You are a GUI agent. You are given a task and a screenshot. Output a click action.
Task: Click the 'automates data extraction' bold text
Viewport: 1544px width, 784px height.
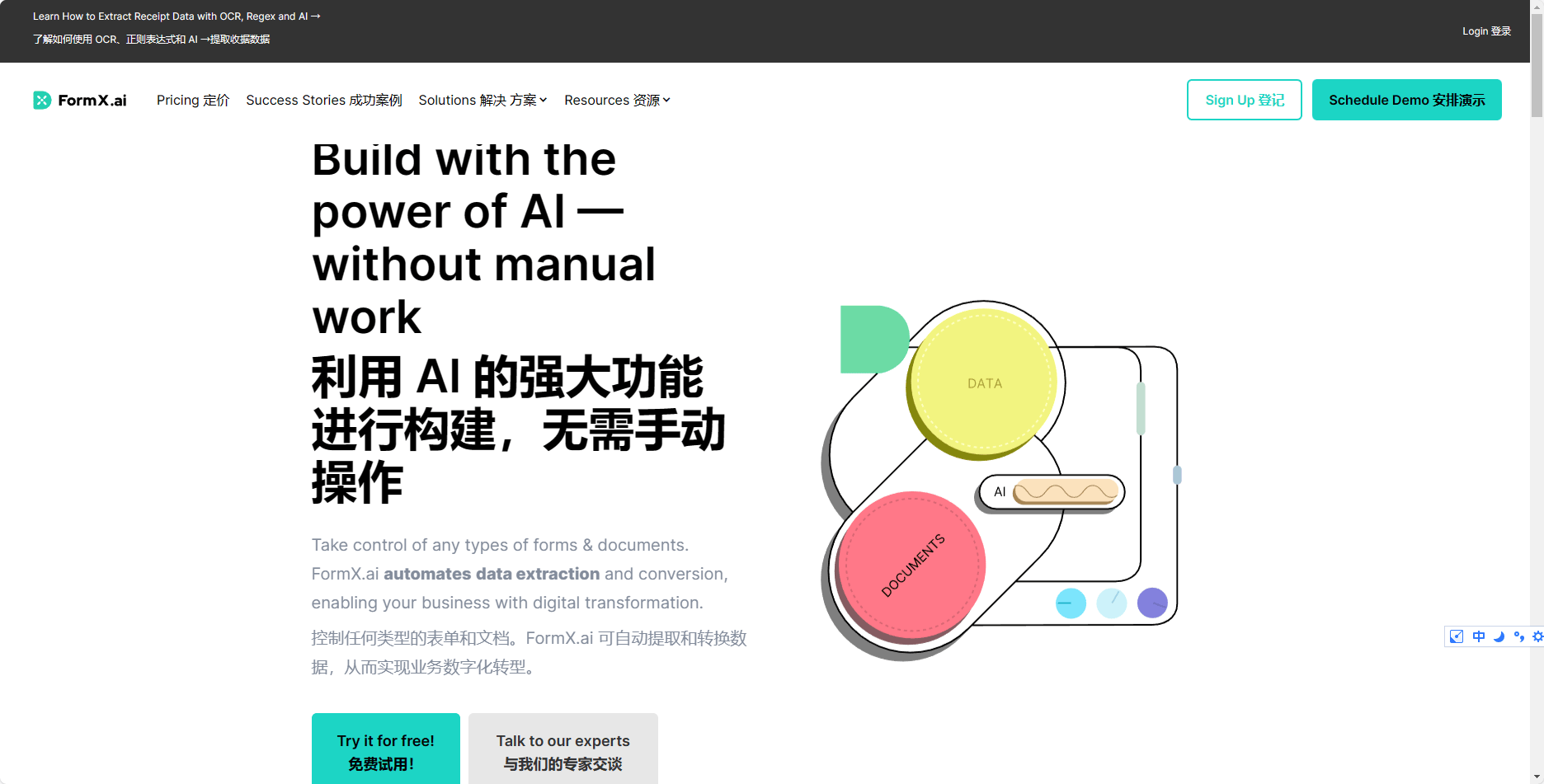point(492,574)
